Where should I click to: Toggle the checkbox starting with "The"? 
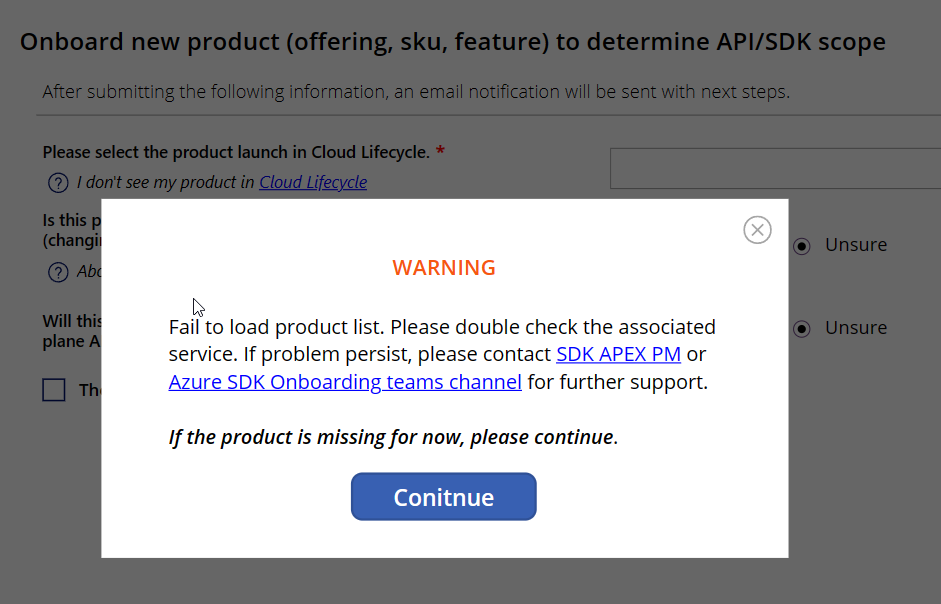(53, 389)
